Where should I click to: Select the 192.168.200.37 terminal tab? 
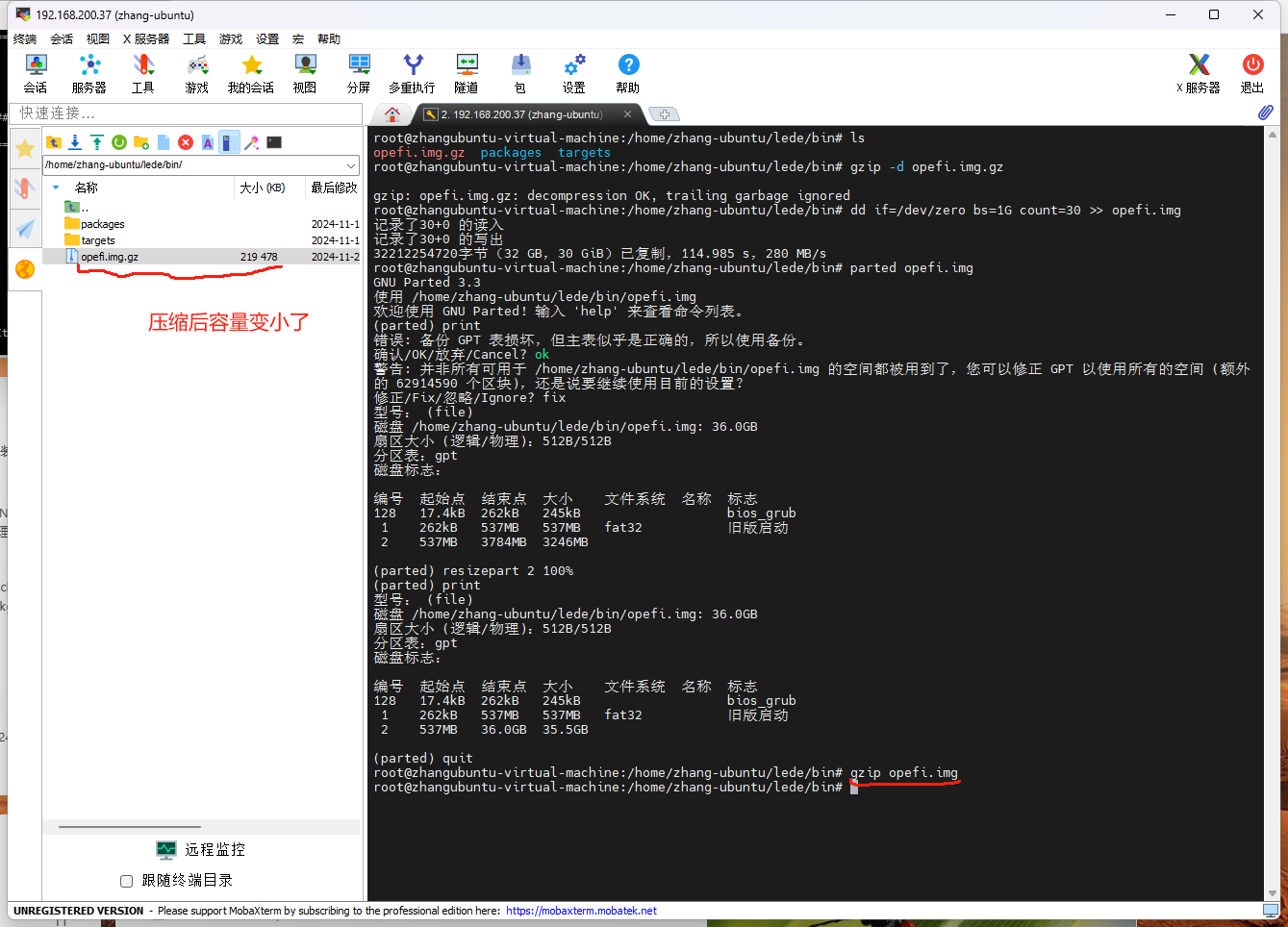(x=520, y=114)
